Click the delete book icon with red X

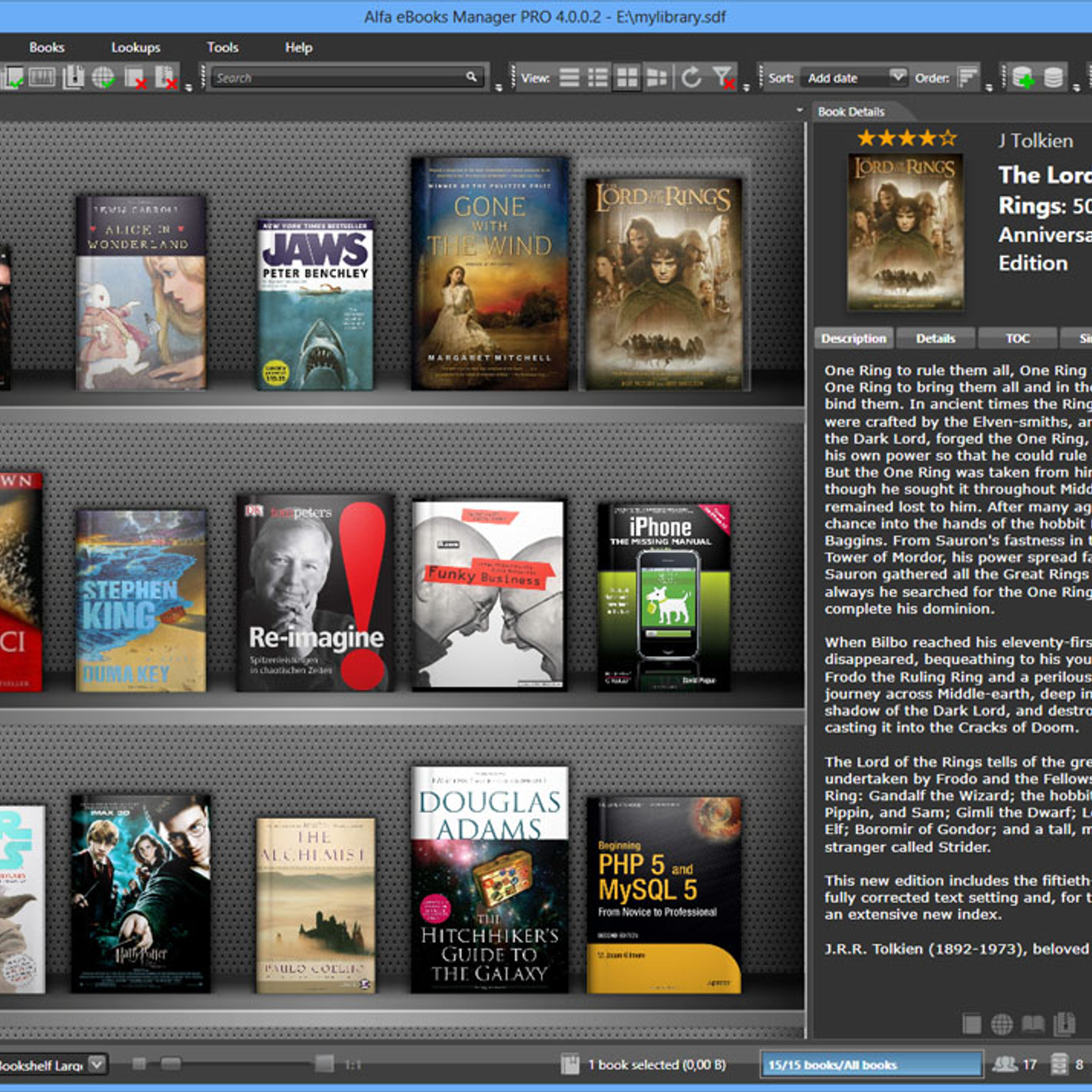[135, 78]
